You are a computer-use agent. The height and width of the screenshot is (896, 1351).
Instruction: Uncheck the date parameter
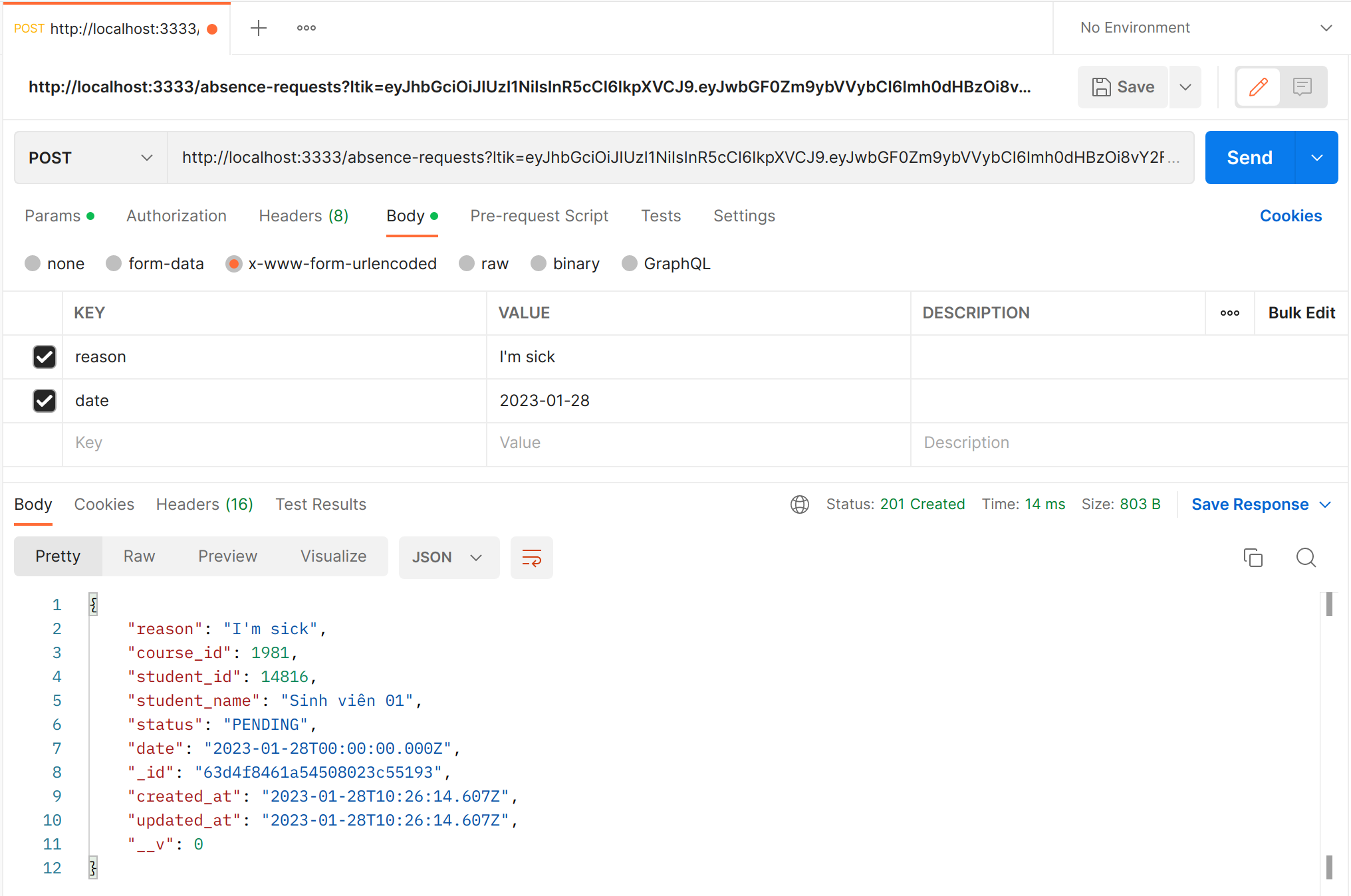[44, 401]
